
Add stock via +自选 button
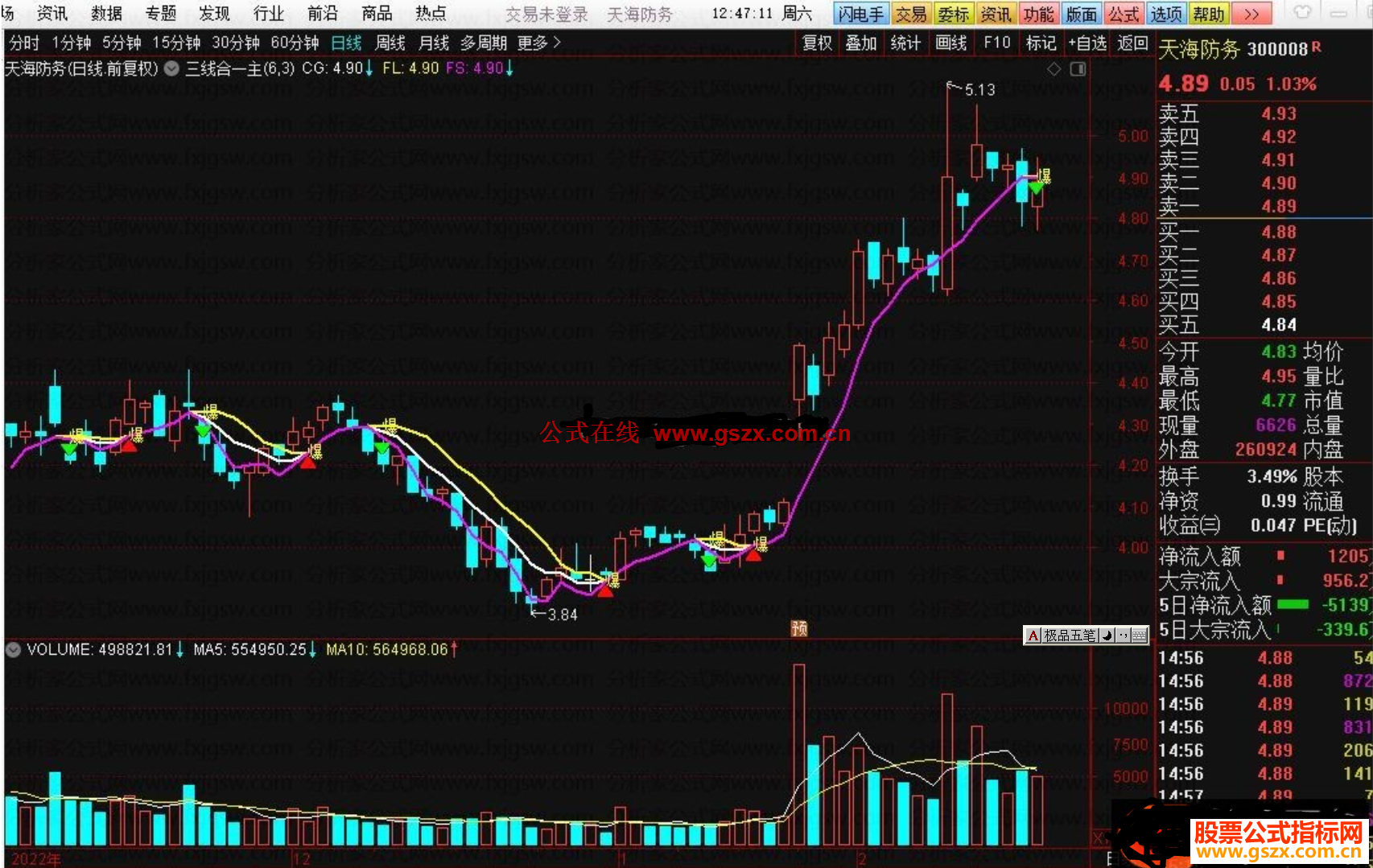[x=1087, y=43]
